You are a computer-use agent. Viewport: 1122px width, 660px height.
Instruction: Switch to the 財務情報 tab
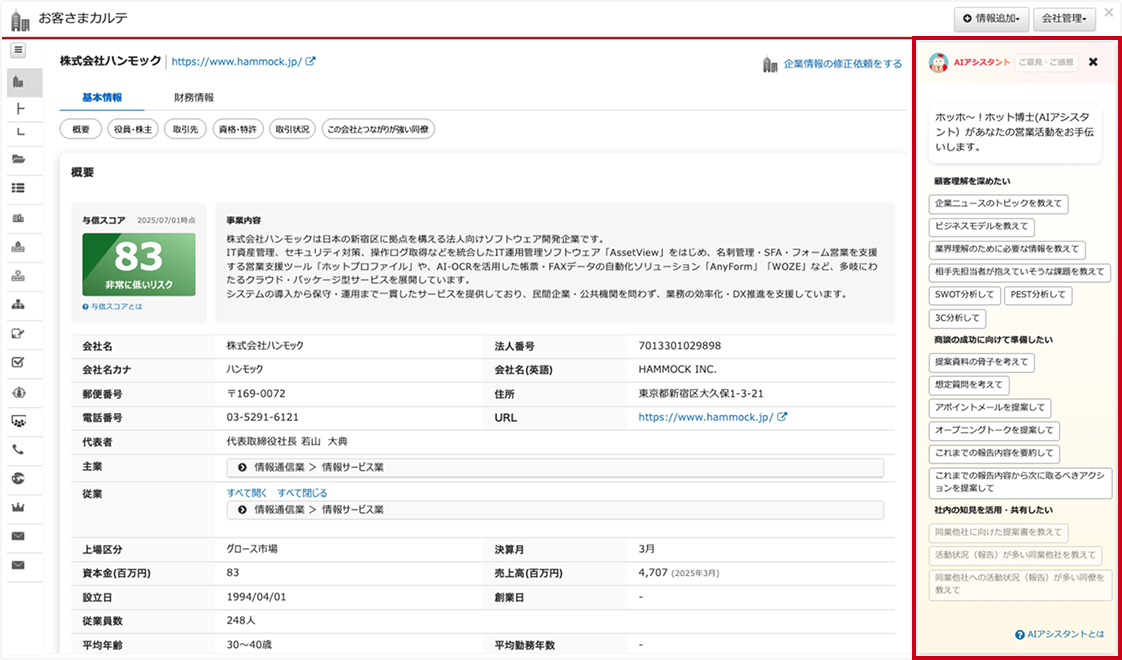pyautogui.click(x=193, y=98)
